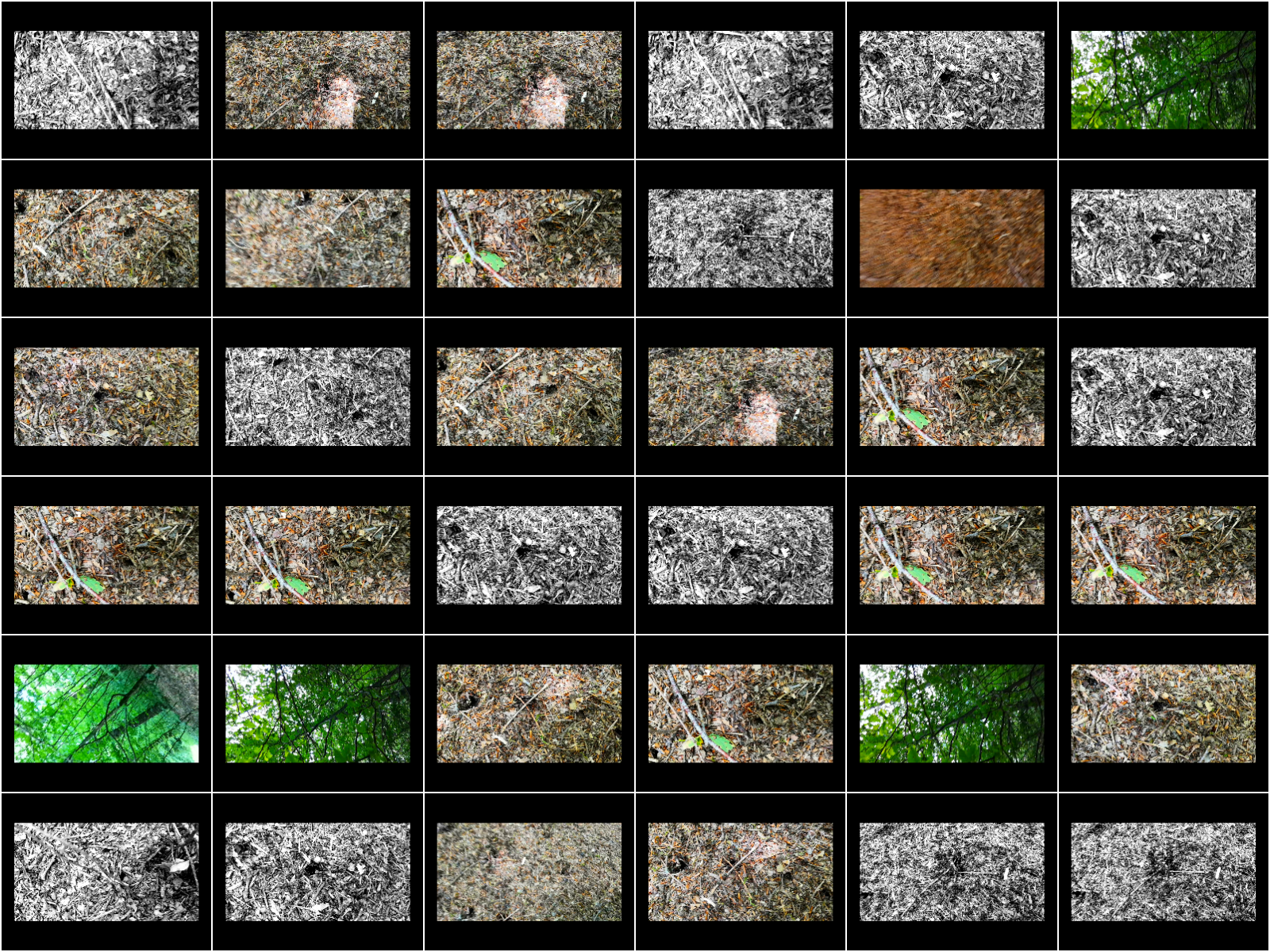1270x952 pixels.
Task: Open black-and-white thumbnail left of the orange-brown one
Action: [741, 238]
